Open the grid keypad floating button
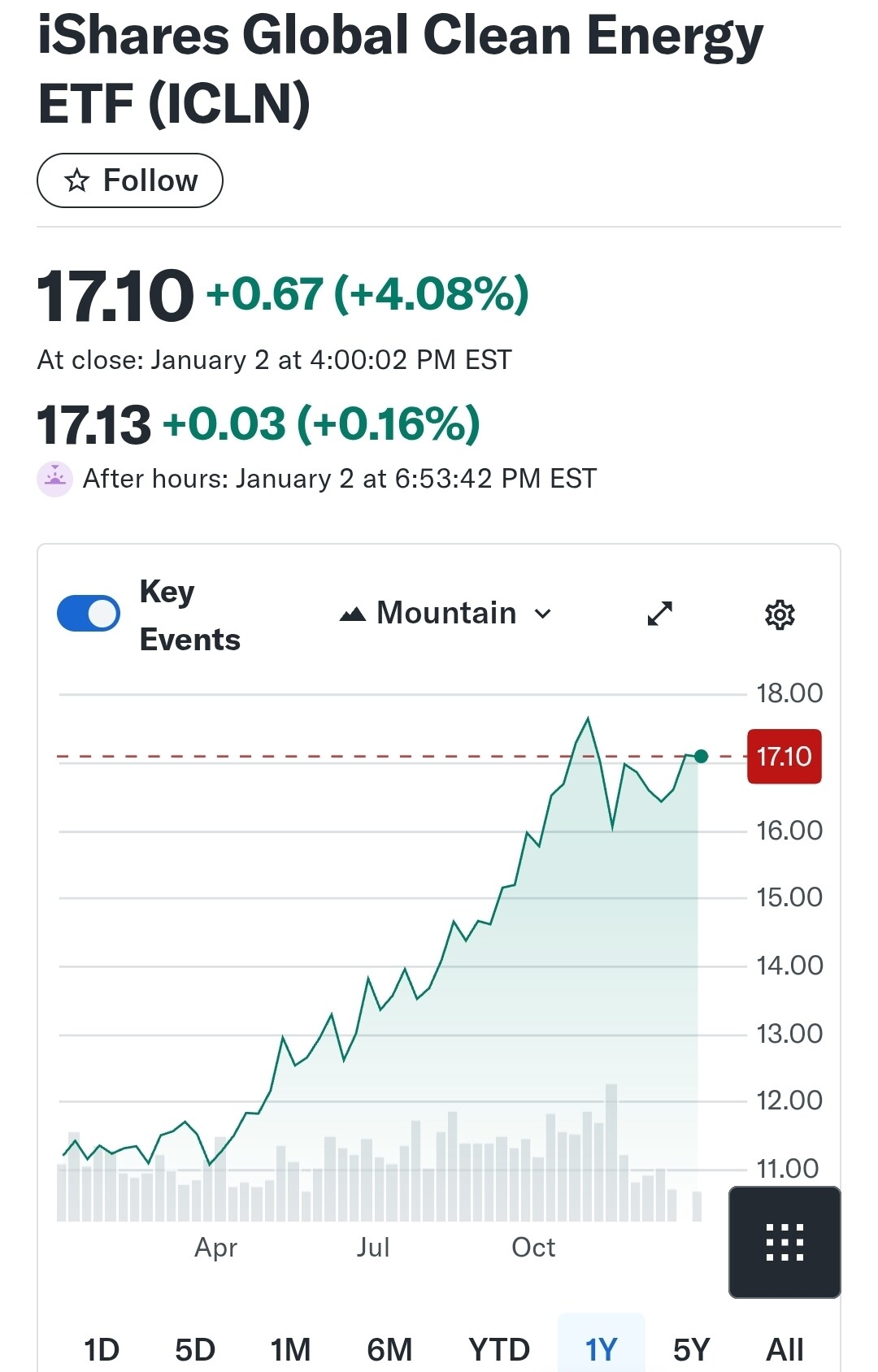The image size is (878, 1372). (785, 1242)
